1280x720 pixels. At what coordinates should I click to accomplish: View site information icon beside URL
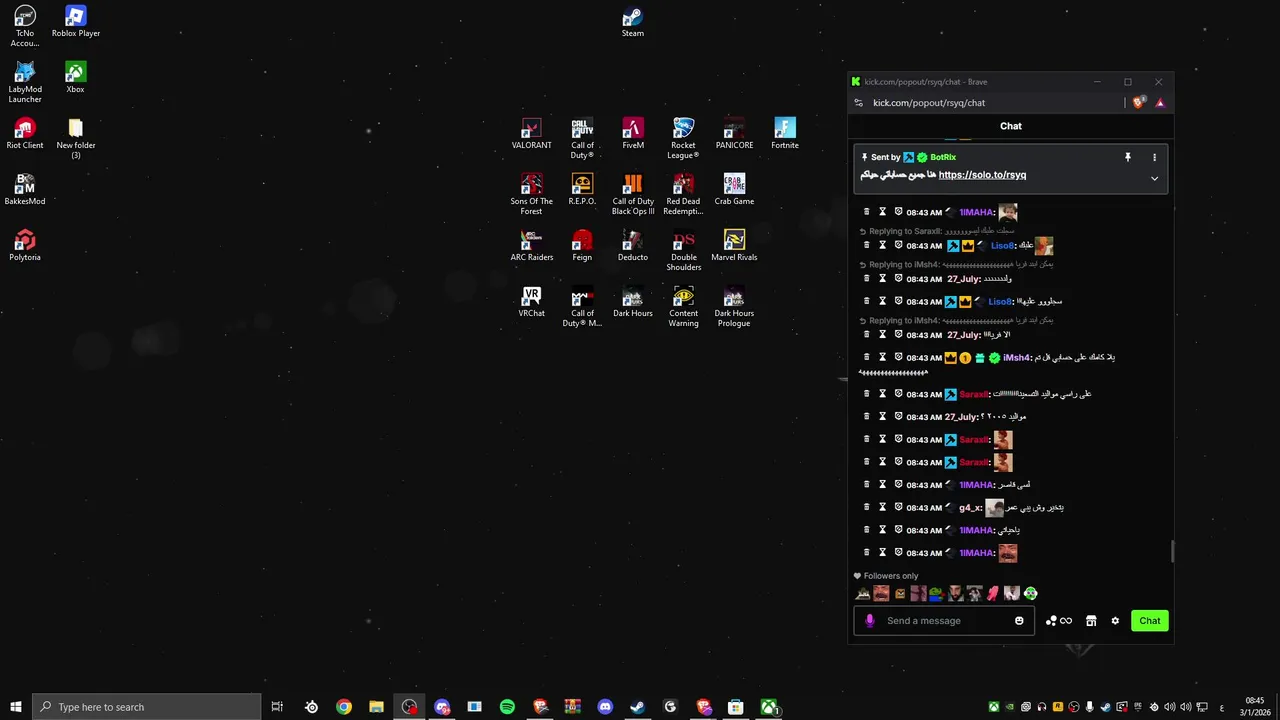tap(858, 102)
